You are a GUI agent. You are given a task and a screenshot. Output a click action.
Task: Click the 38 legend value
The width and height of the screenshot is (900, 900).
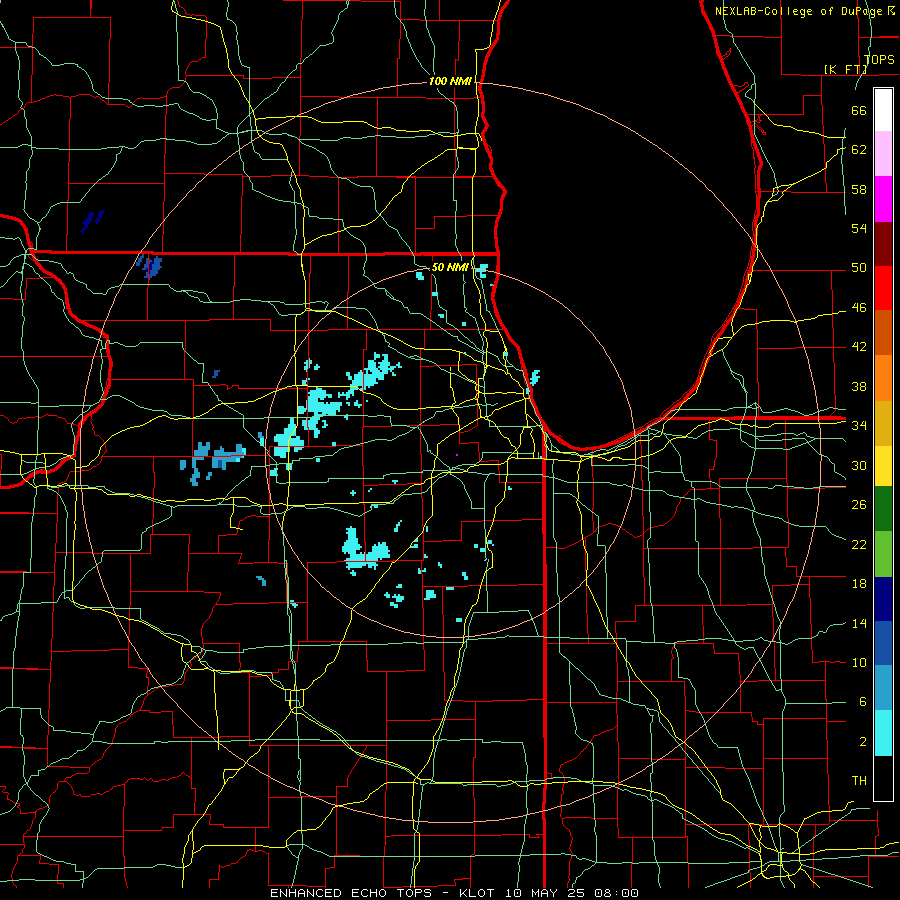point(859,386)
